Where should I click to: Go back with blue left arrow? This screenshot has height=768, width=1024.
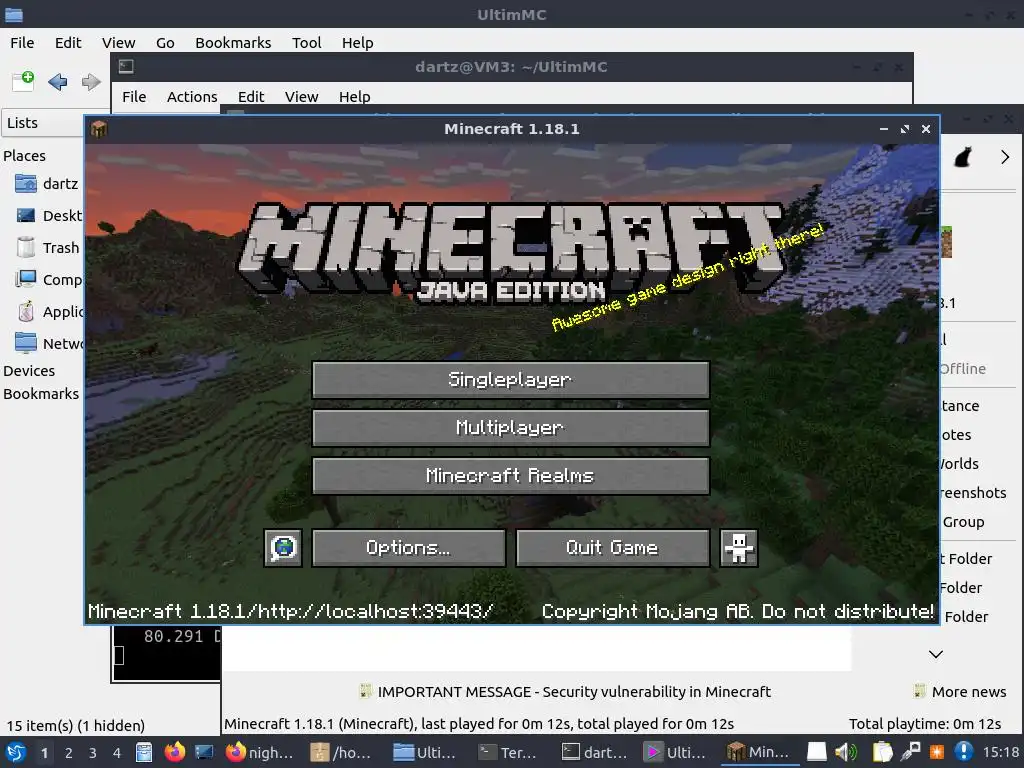point(57,82)
